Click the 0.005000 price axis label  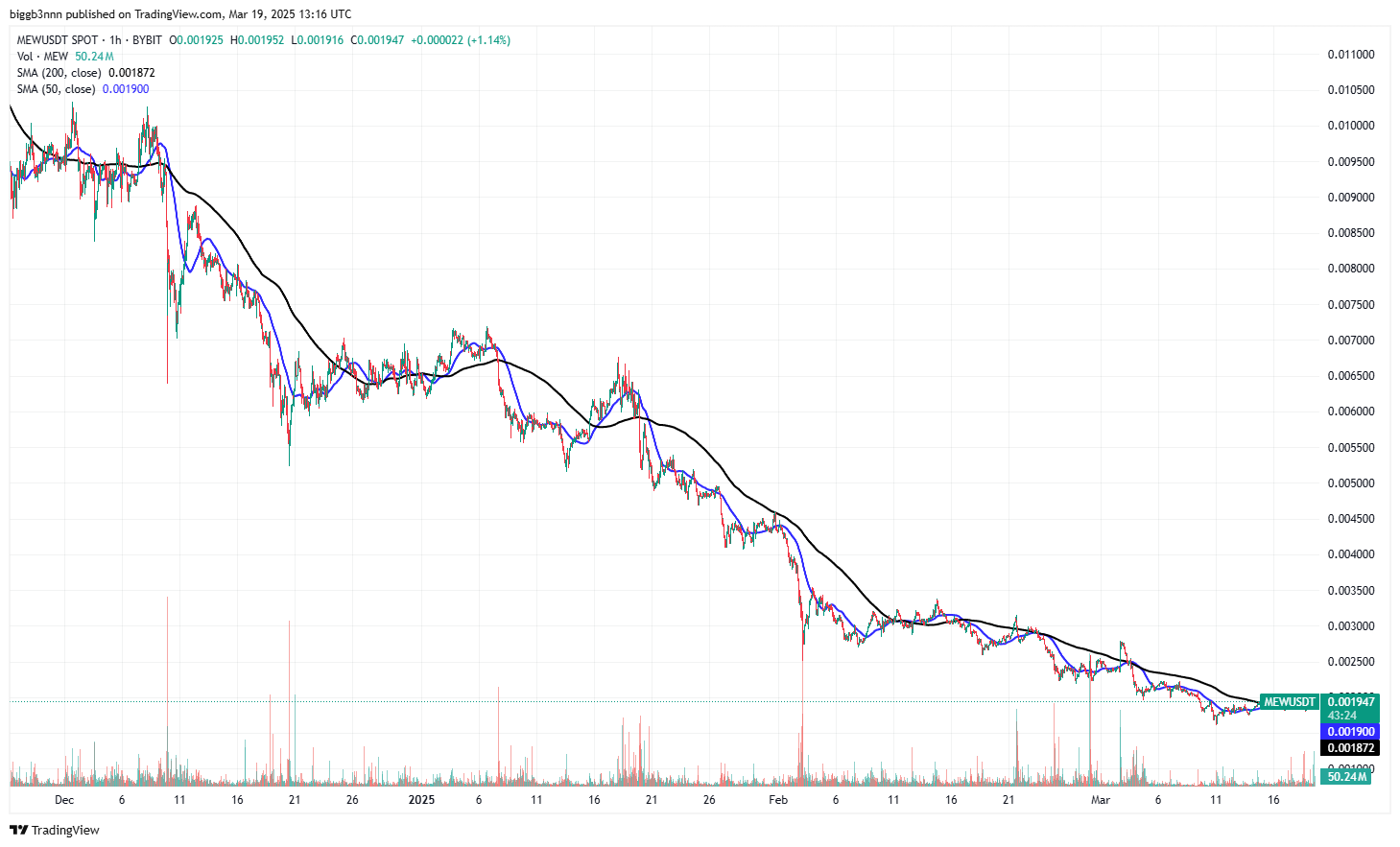1351,483
